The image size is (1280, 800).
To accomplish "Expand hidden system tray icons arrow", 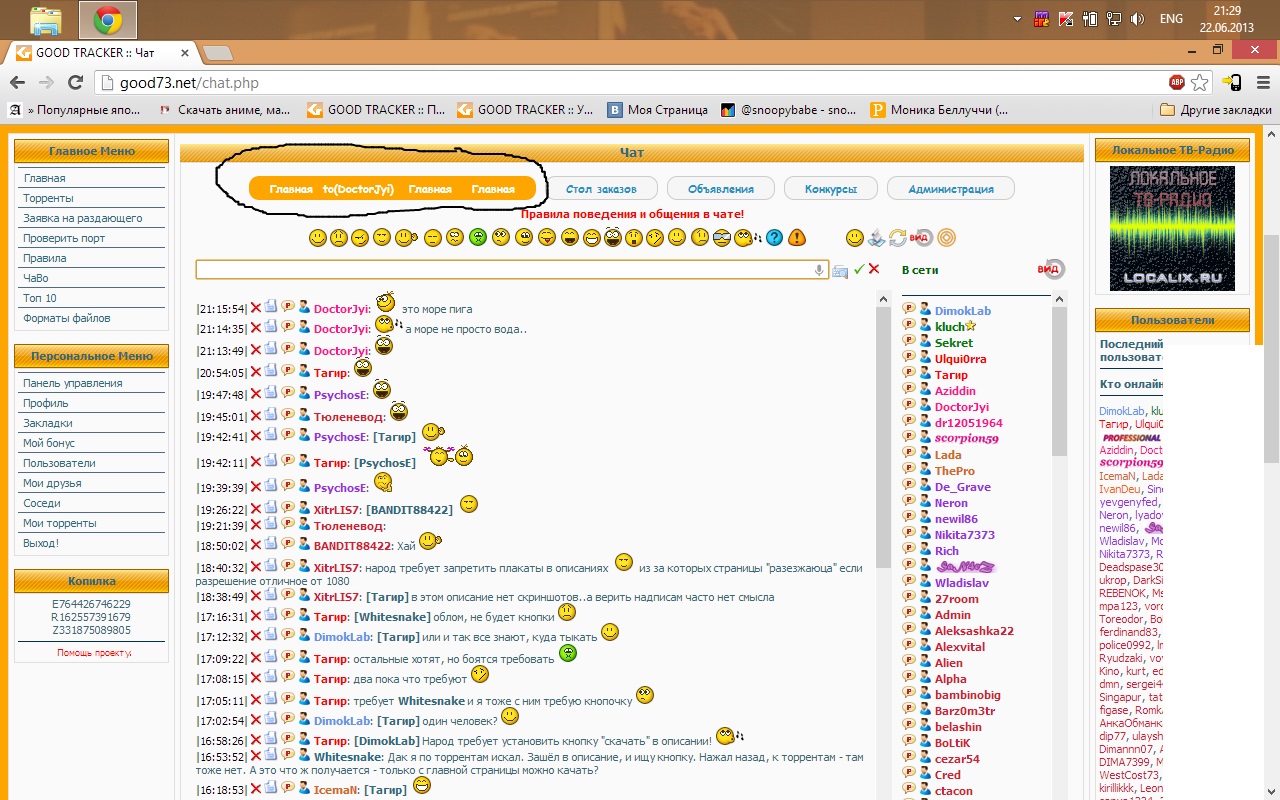I will coord(1017,19).
